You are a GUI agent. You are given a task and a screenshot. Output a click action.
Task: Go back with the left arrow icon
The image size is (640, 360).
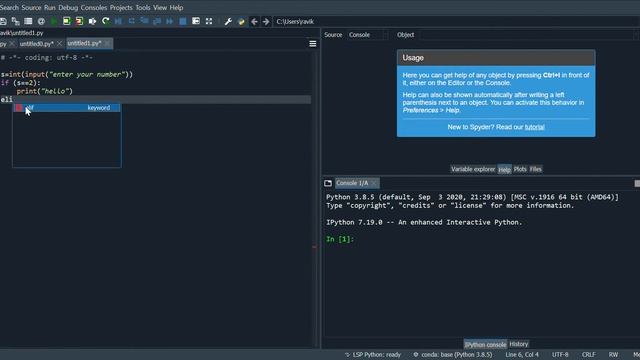(x=254, y=21)
